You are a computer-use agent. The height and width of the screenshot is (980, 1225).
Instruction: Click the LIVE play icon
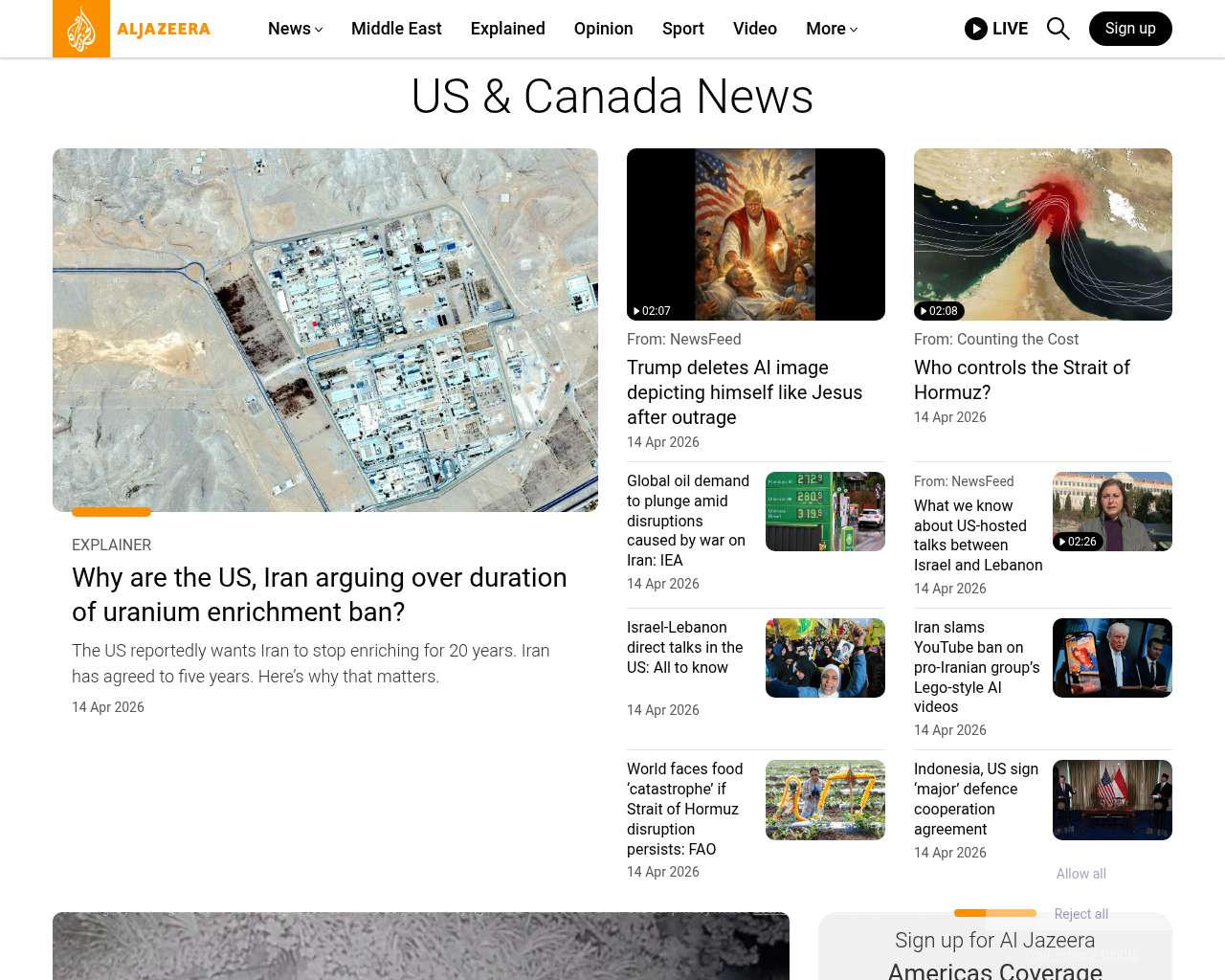(976, 29)
